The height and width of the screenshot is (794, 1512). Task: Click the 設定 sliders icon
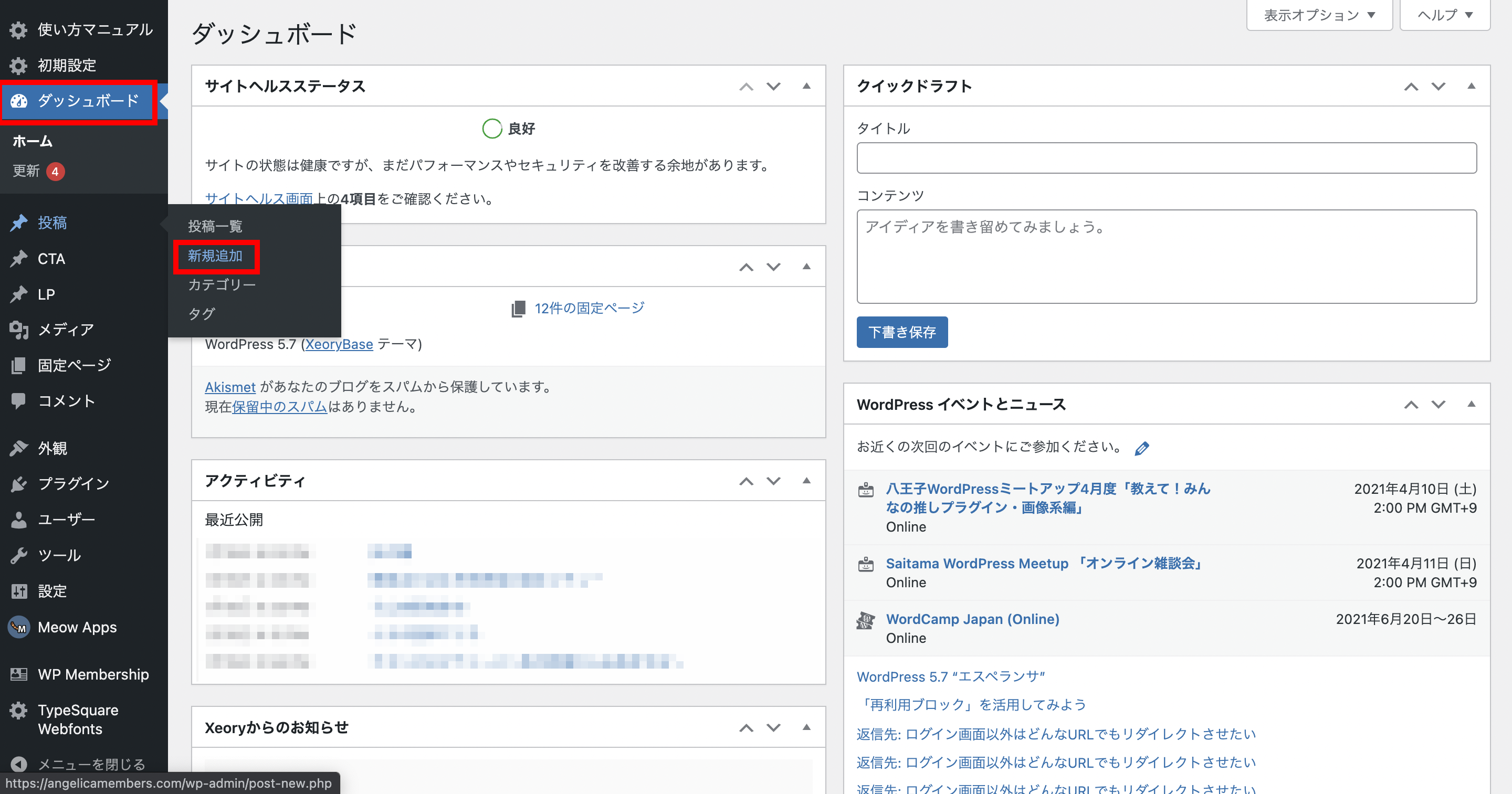click(19, 591)
